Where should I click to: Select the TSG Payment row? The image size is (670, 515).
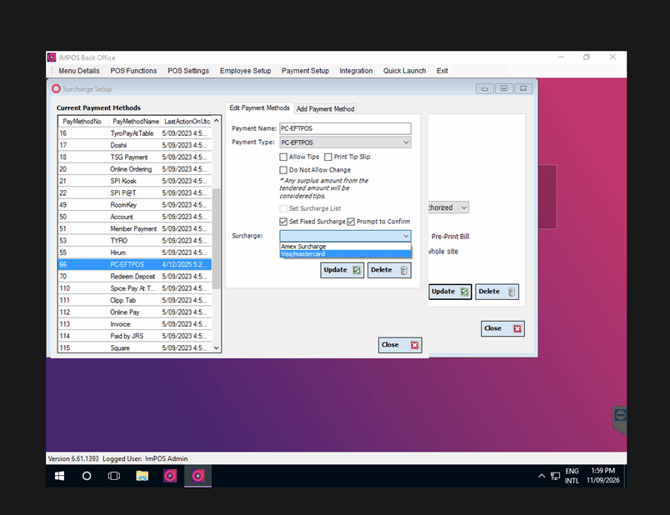pos(135,157)
